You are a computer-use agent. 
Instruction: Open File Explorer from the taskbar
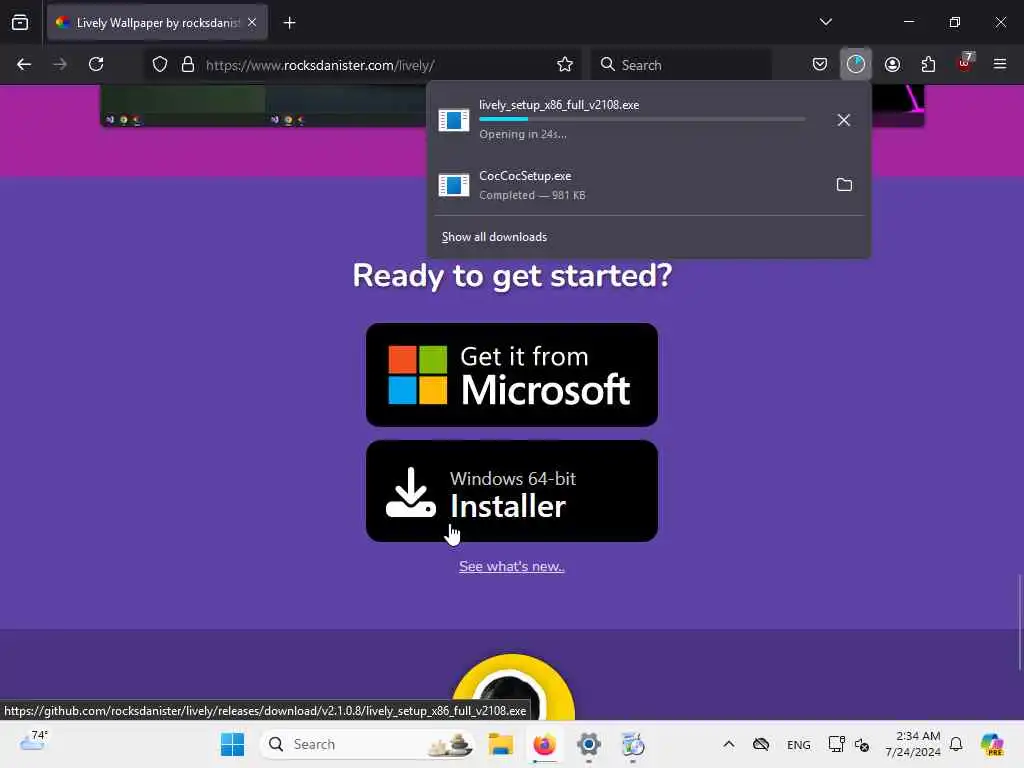[501, 744]
